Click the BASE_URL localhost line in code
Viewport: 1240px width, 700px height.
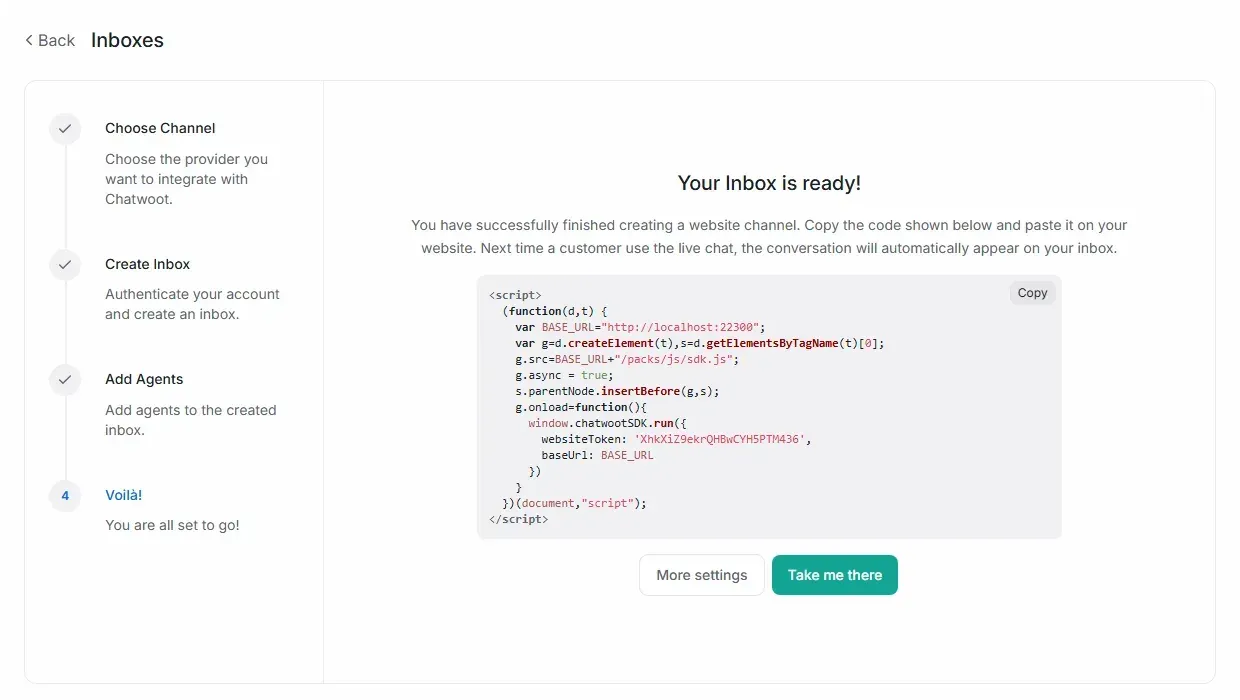tap(640, 327)
